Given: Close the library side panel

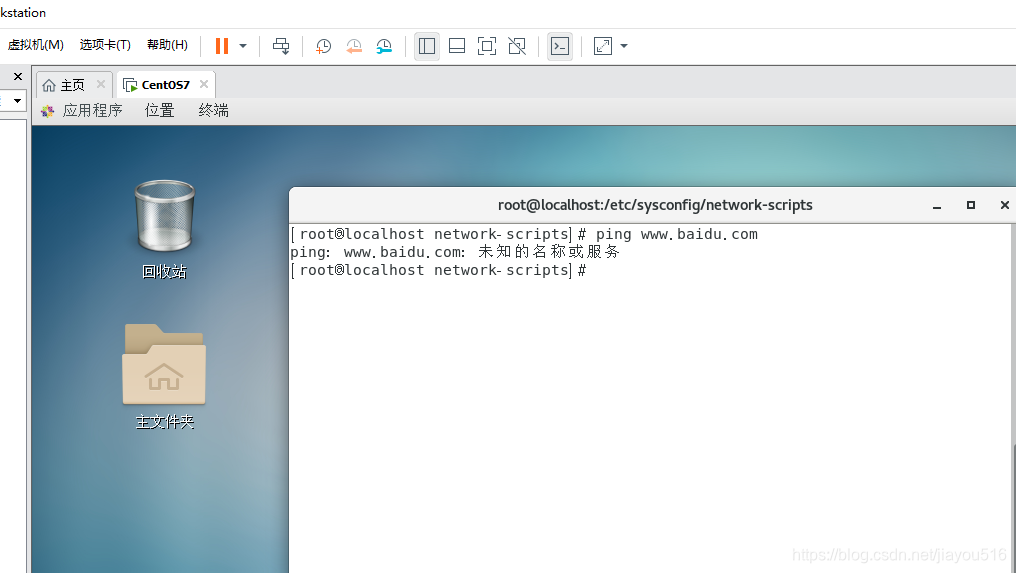Looking at the screenshot, I should click(x=18, y=76).
